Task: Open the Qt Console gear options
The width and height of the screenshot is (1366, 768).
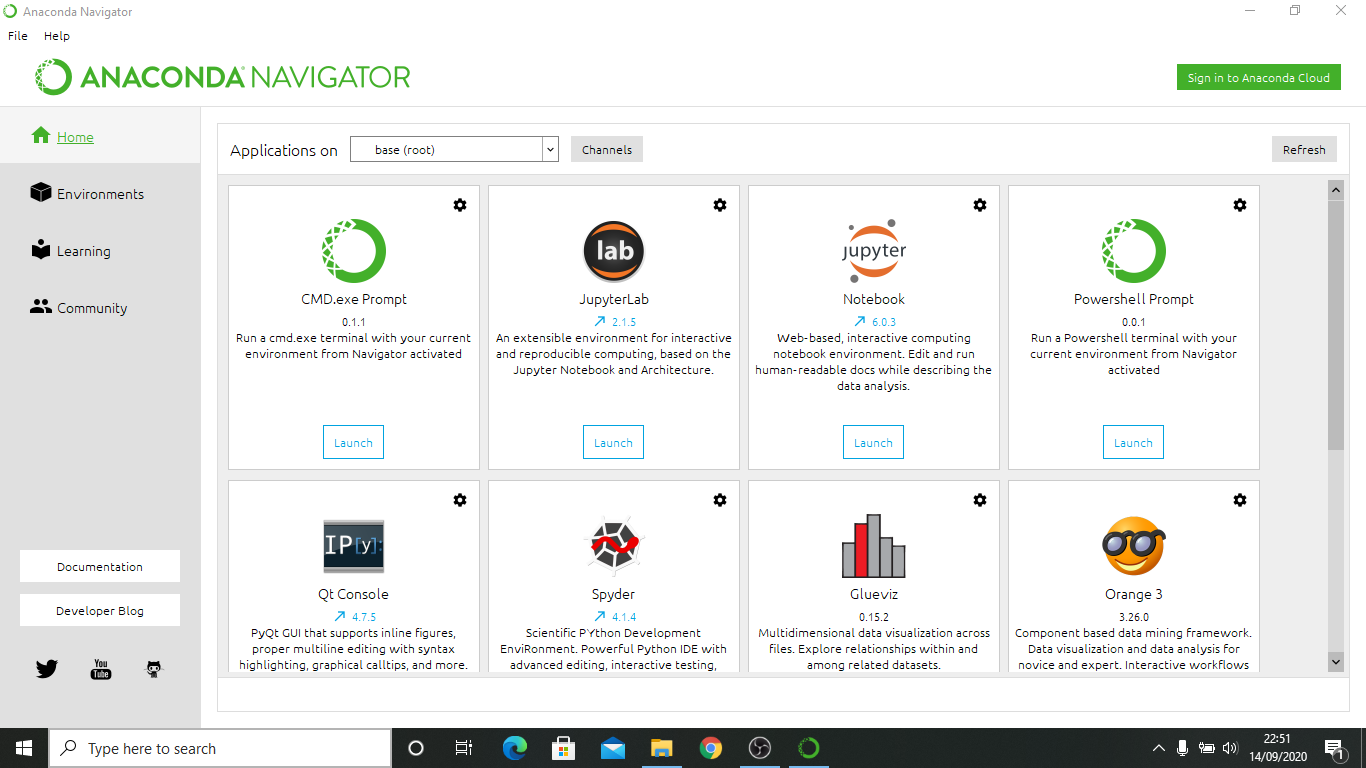Action: pos(460,500)
